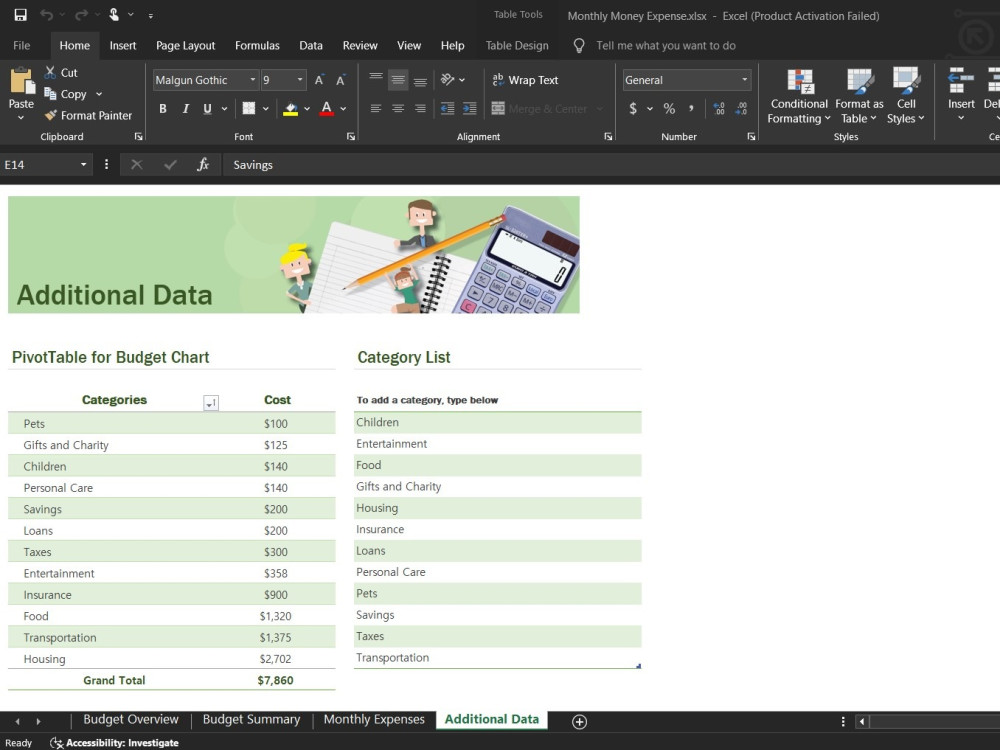Image resolution: width=1000 pixels, height=750 pixels.
Task: Increase indent of cell text
Action: 469,108
